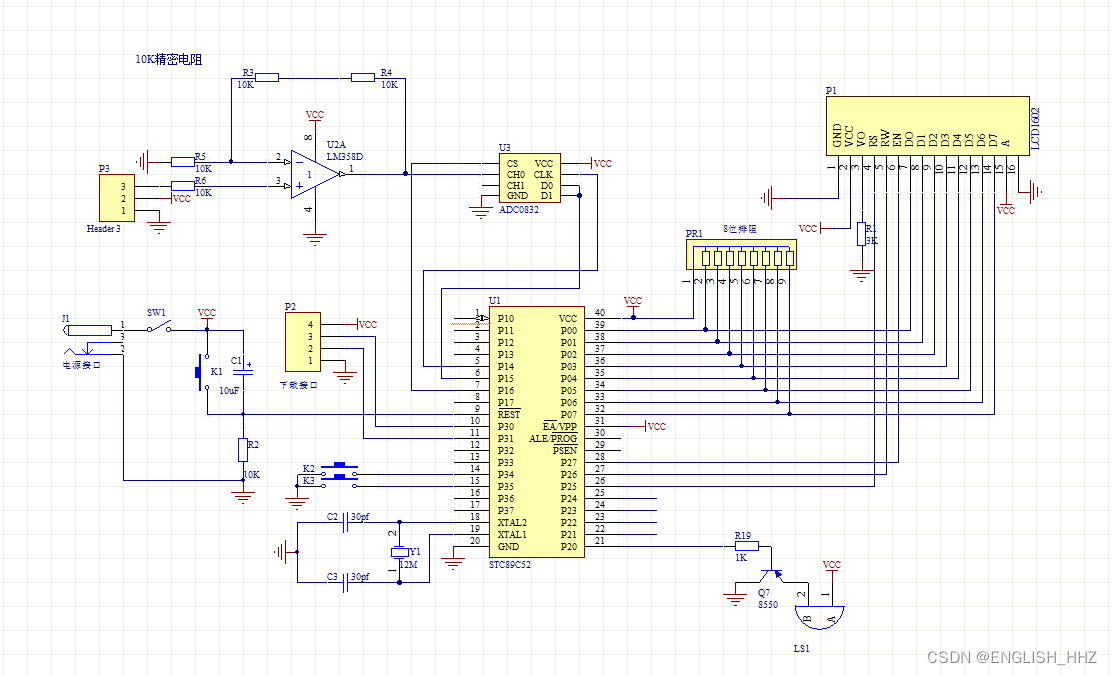Click the K3 push button symbol
1112x675 pixels.
point(339,482)
